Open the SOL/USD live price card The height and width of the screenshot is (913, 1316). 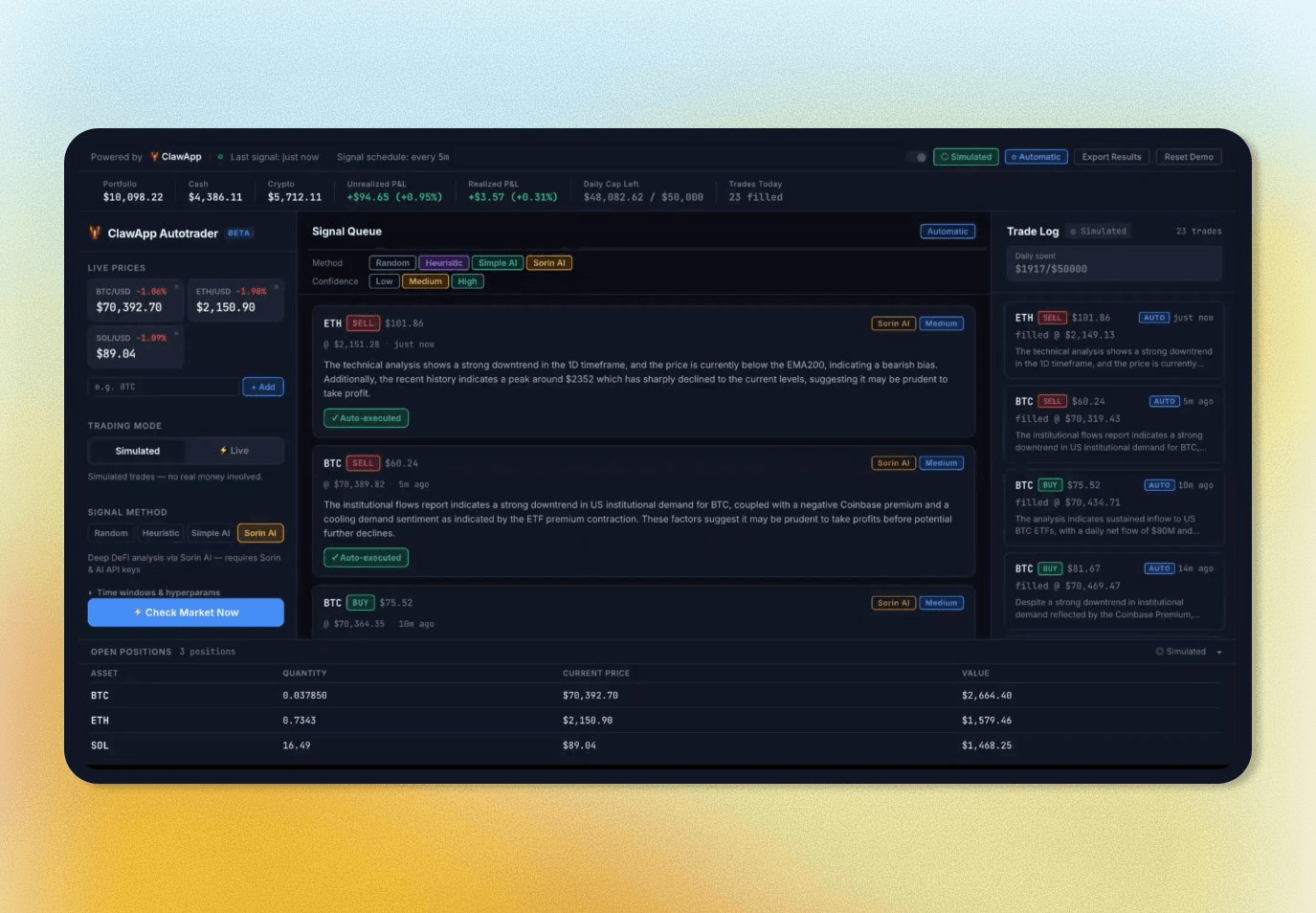point(135,346)
